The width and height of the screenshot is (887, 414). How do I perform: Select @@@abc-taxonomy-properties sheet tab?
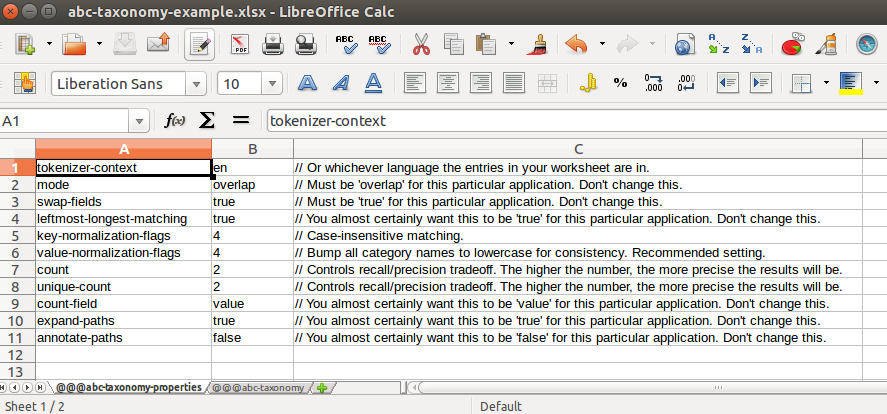click(x=128, y=387)
